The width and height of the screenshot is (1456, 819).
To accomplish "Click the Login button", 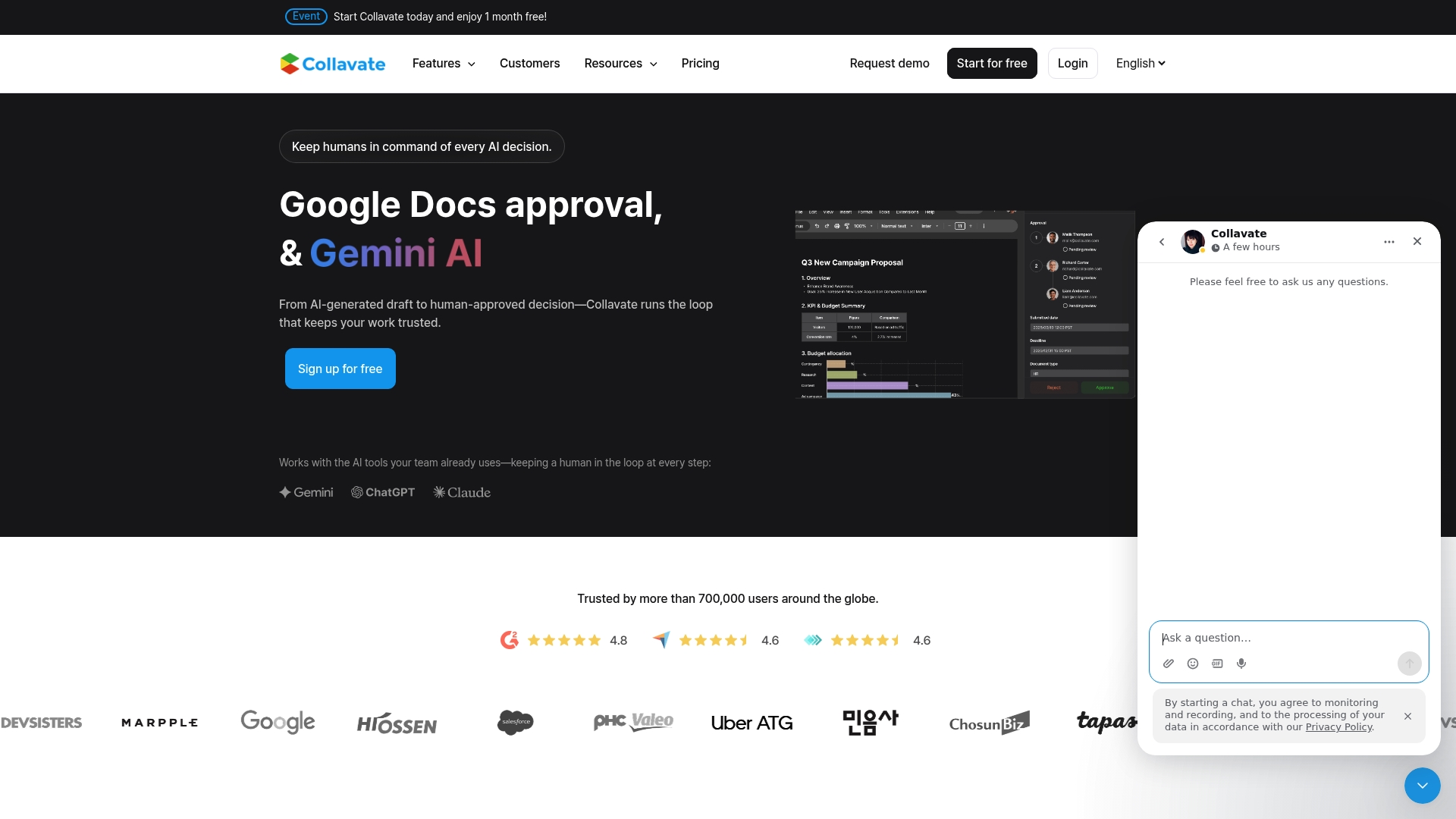I will (1072, 64).
